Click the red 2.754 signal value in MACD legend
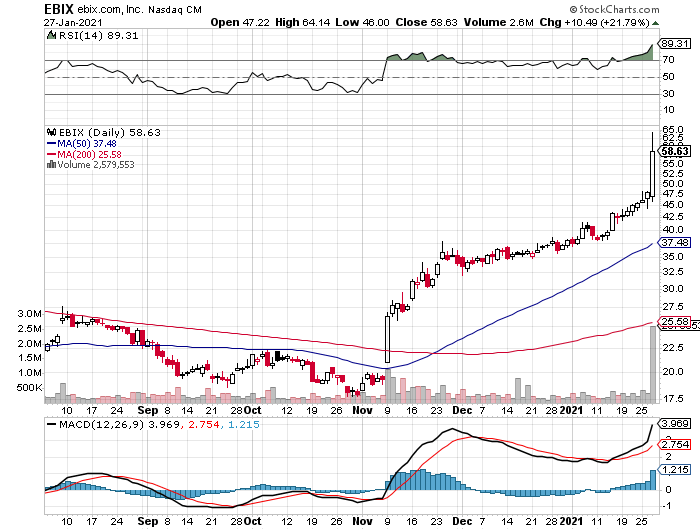The width and height of the screenshot is (700, 530). click(x=204, y=425)
